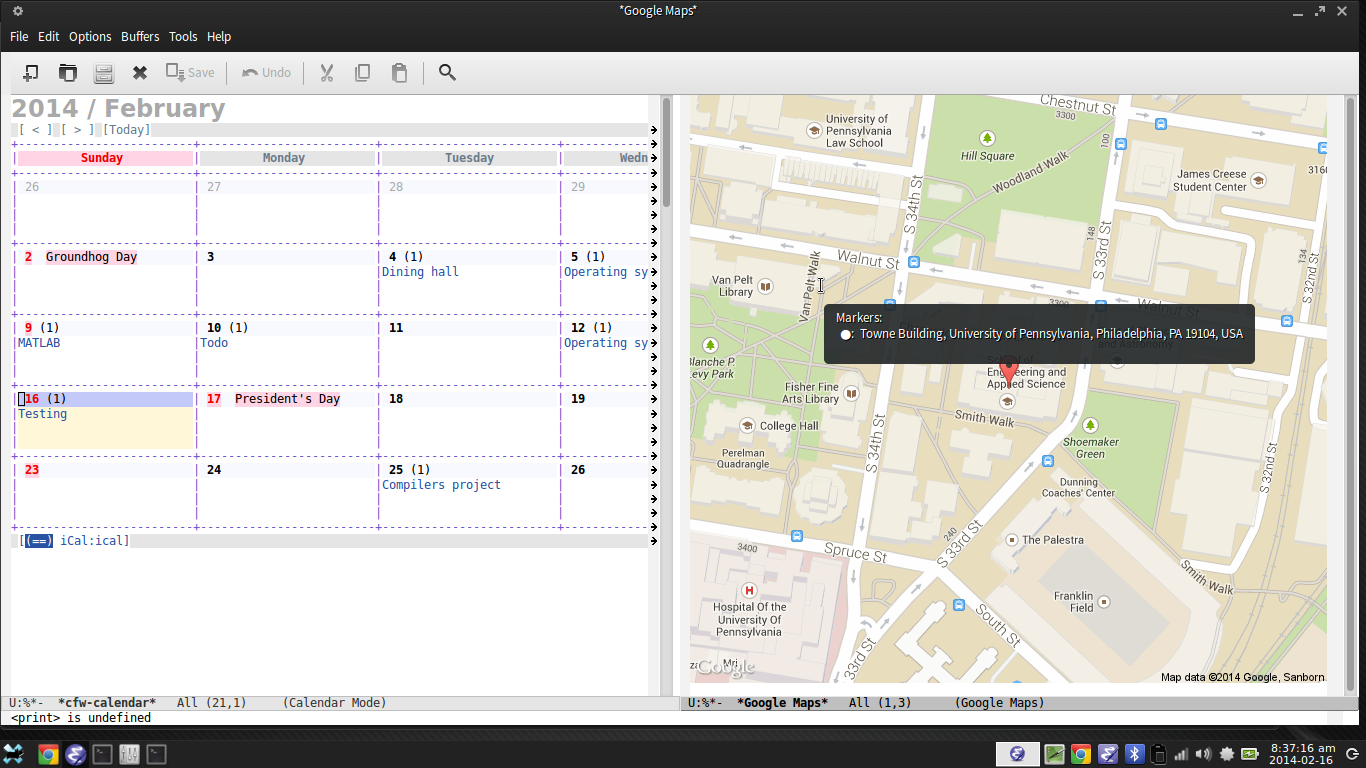Click the New File toolbar icon
The image size is (1366, 768).
tap(30, 72)
